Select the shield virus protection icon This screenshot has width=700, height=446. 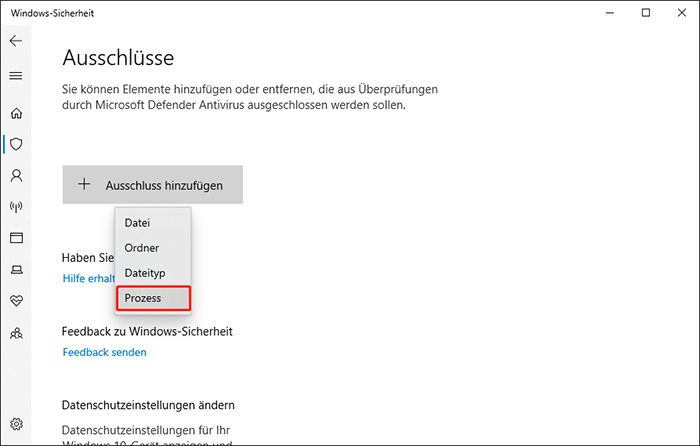16,144
